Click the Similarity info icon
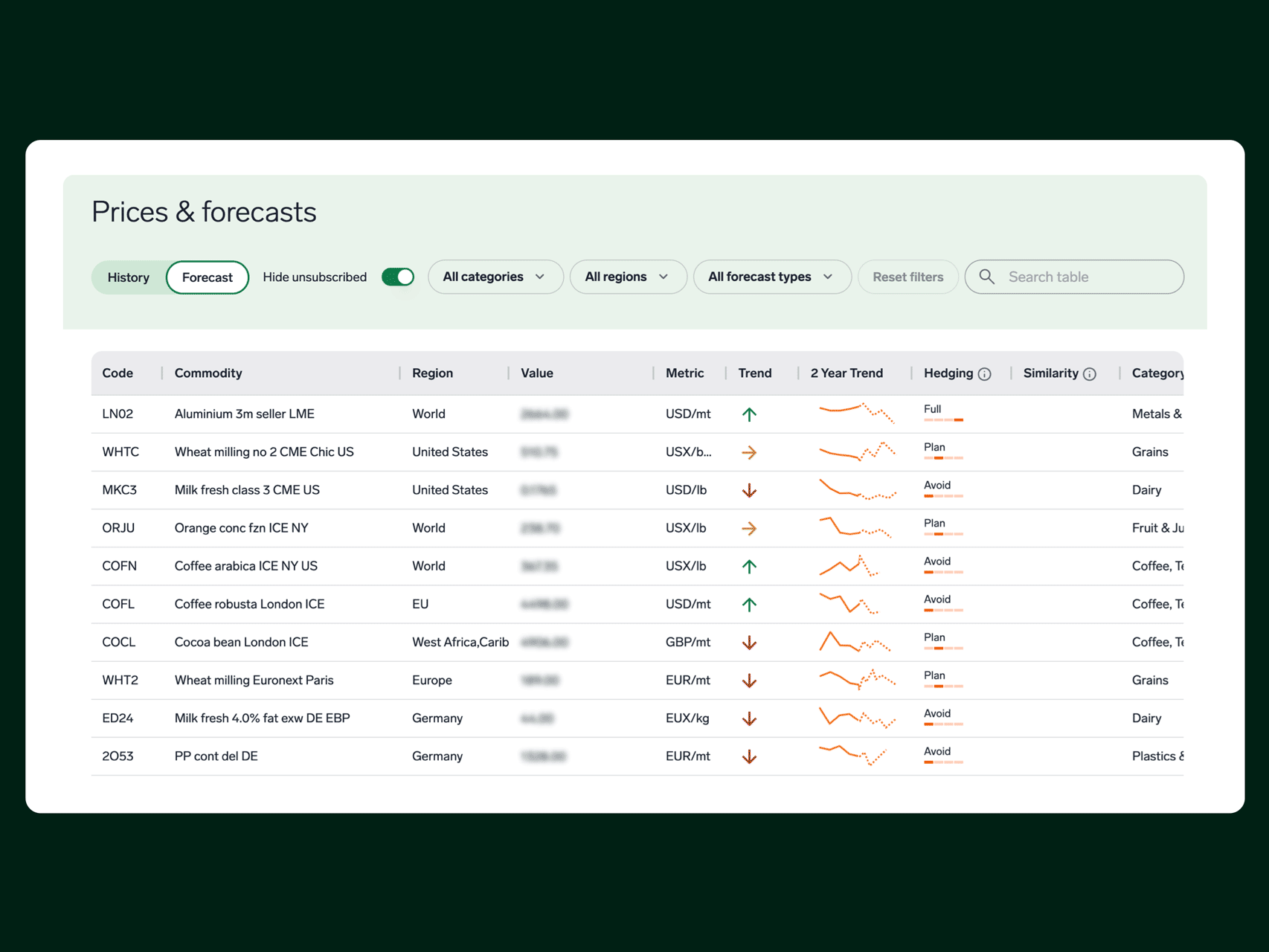Viewport: 1269px width, 952px height. (1089, 374)
